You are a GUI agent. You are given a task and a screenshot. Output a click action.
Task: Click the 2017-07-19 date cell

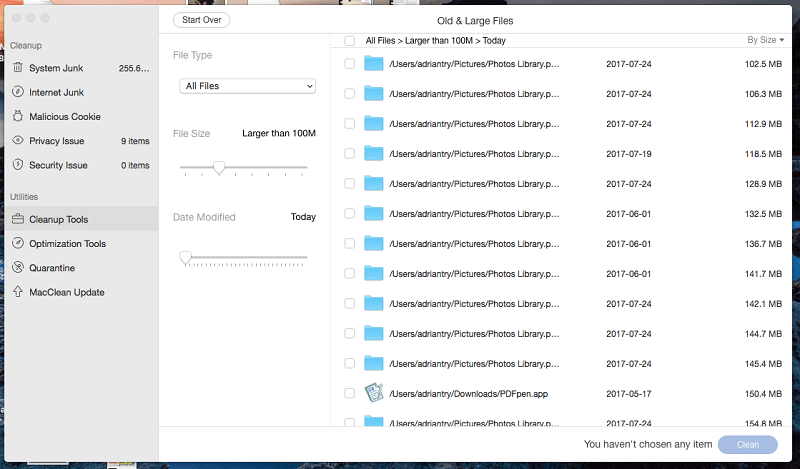pyautogui.click(x=629, y=154)
